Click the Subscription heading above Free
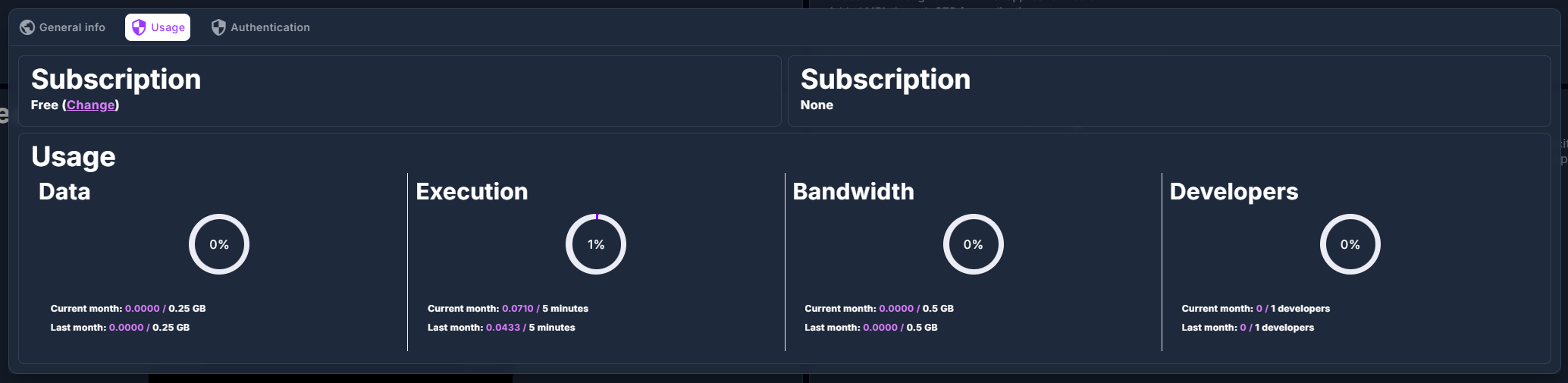 (x=116, y=80)
